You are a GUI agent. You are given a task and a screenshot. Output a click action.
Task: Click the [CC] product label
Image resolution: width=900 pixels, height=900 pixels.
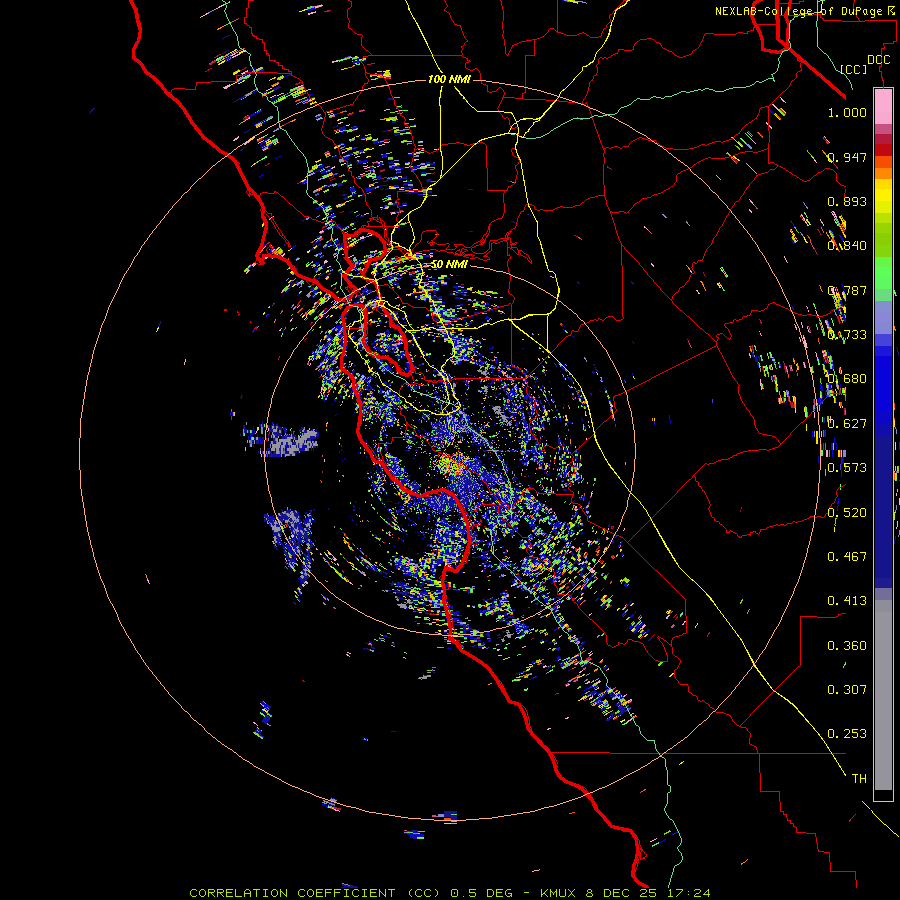click(x=854, y=69)
